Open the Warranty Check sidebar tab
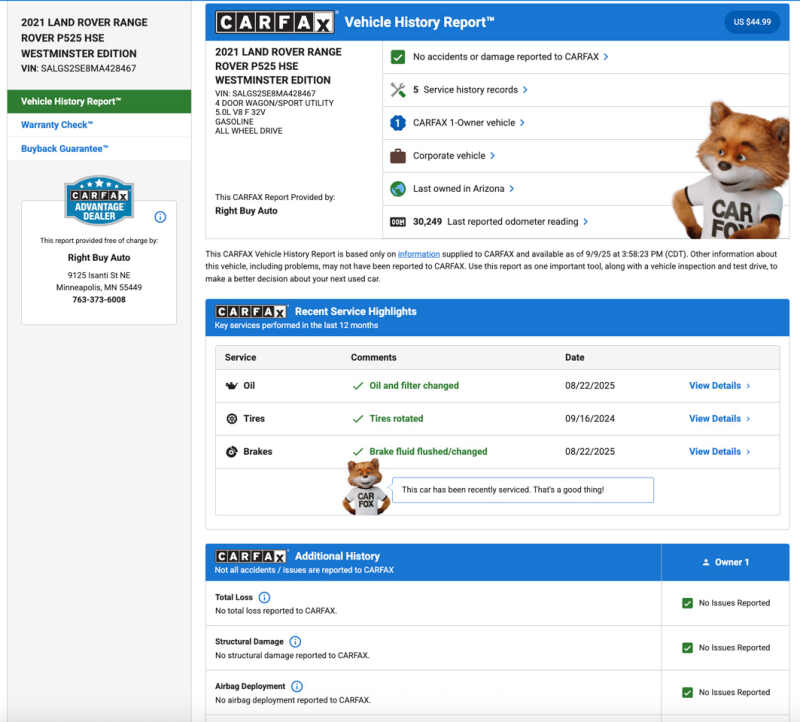This screenshot has width=800, height=722. coord(99,125)
